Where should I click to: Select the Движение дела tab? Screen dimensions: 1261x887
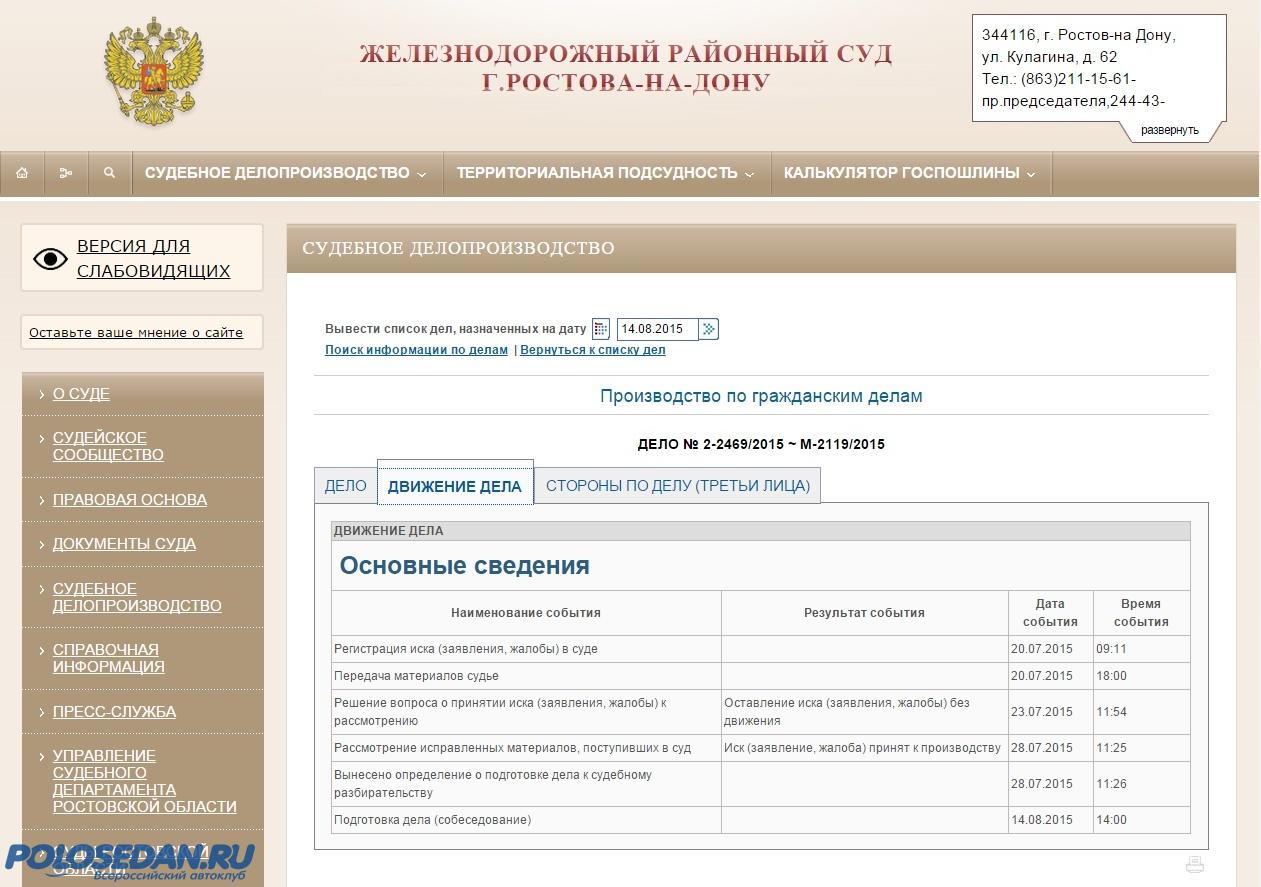(x=454, y=486)
